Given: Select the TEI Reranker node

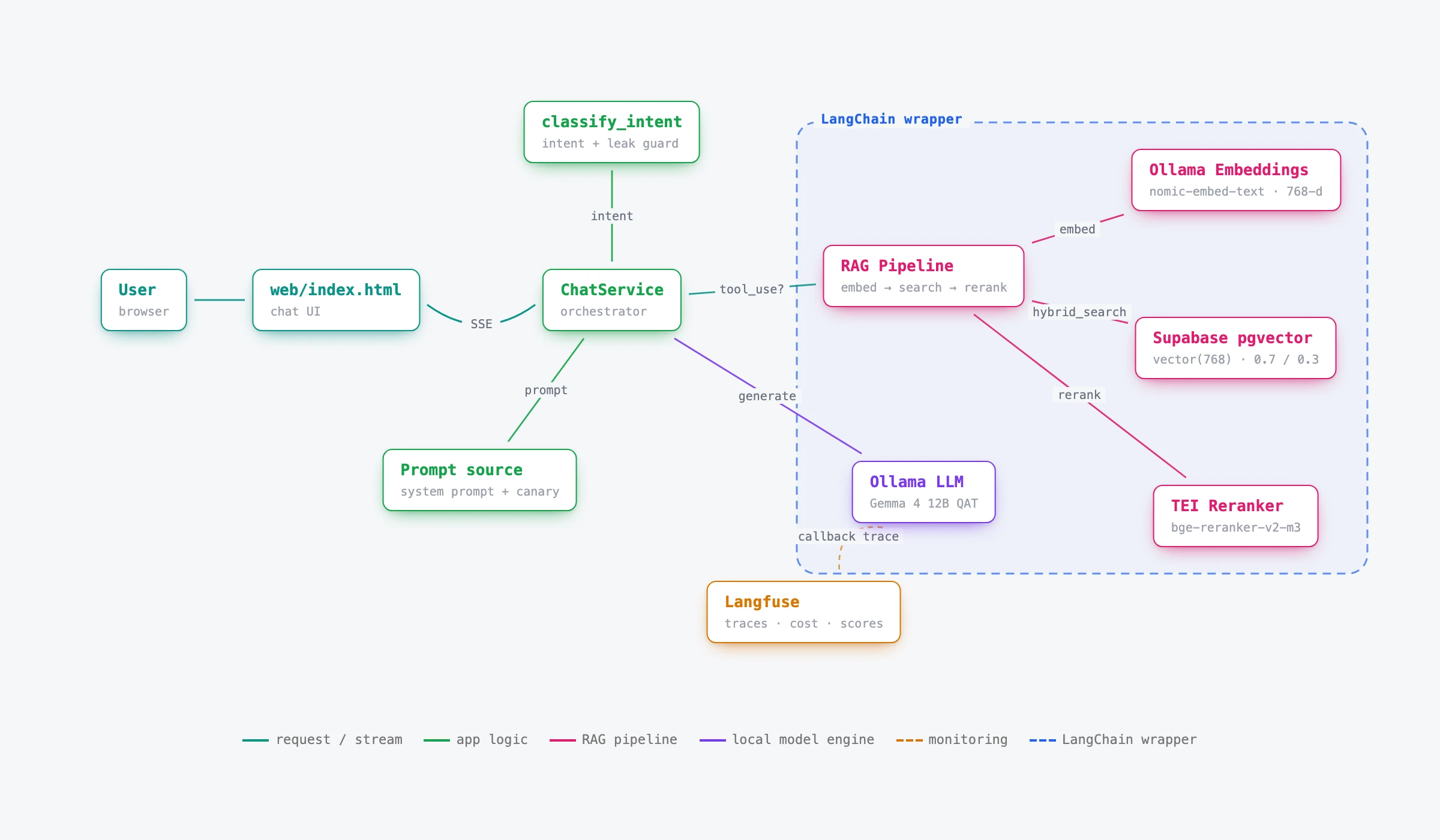Looking at the screenshot, I should tap(1235, 516).
